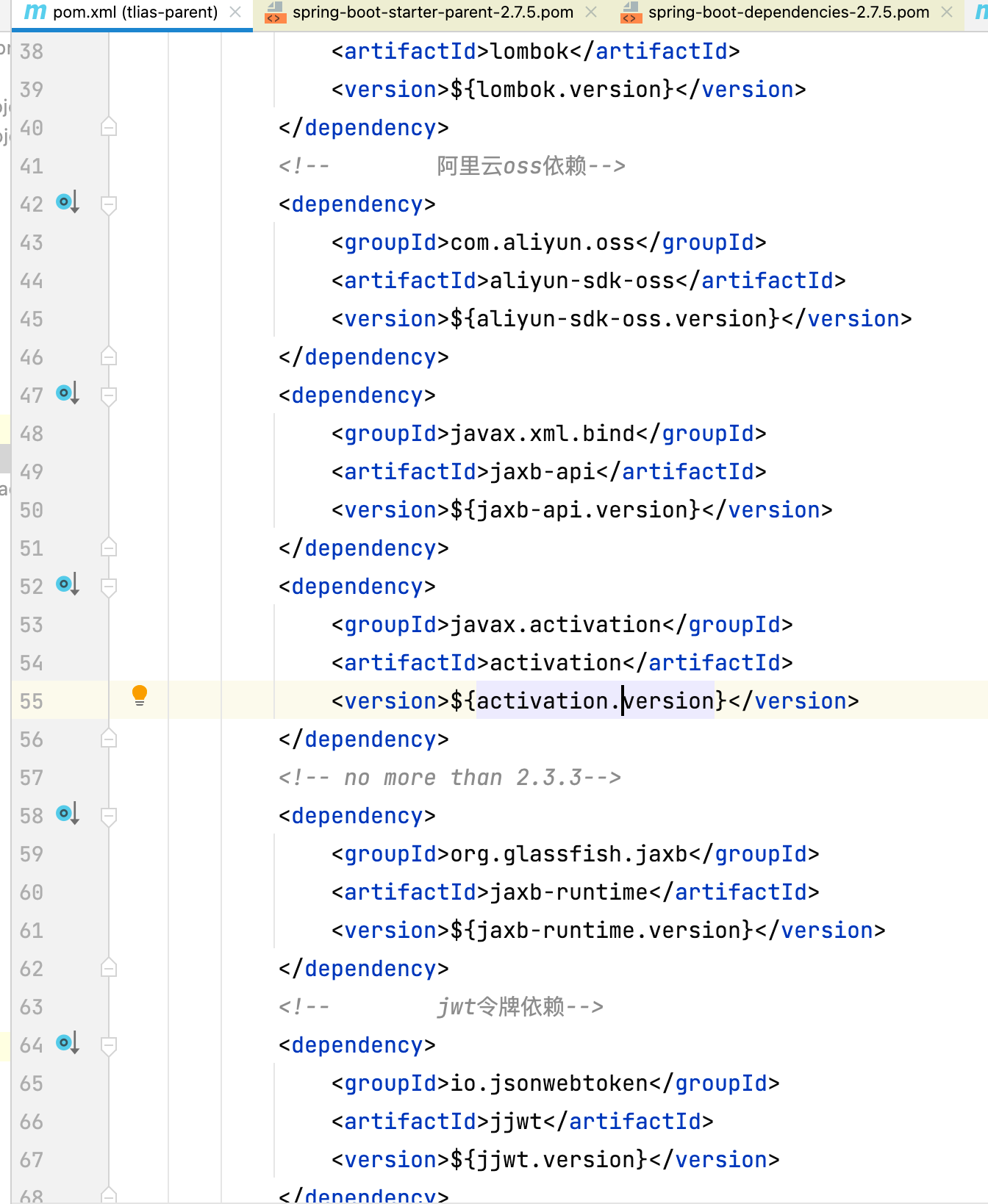
Task: Close the spring-boot-dependencies-2.7.5.pom tab
Action: (947, 12)
